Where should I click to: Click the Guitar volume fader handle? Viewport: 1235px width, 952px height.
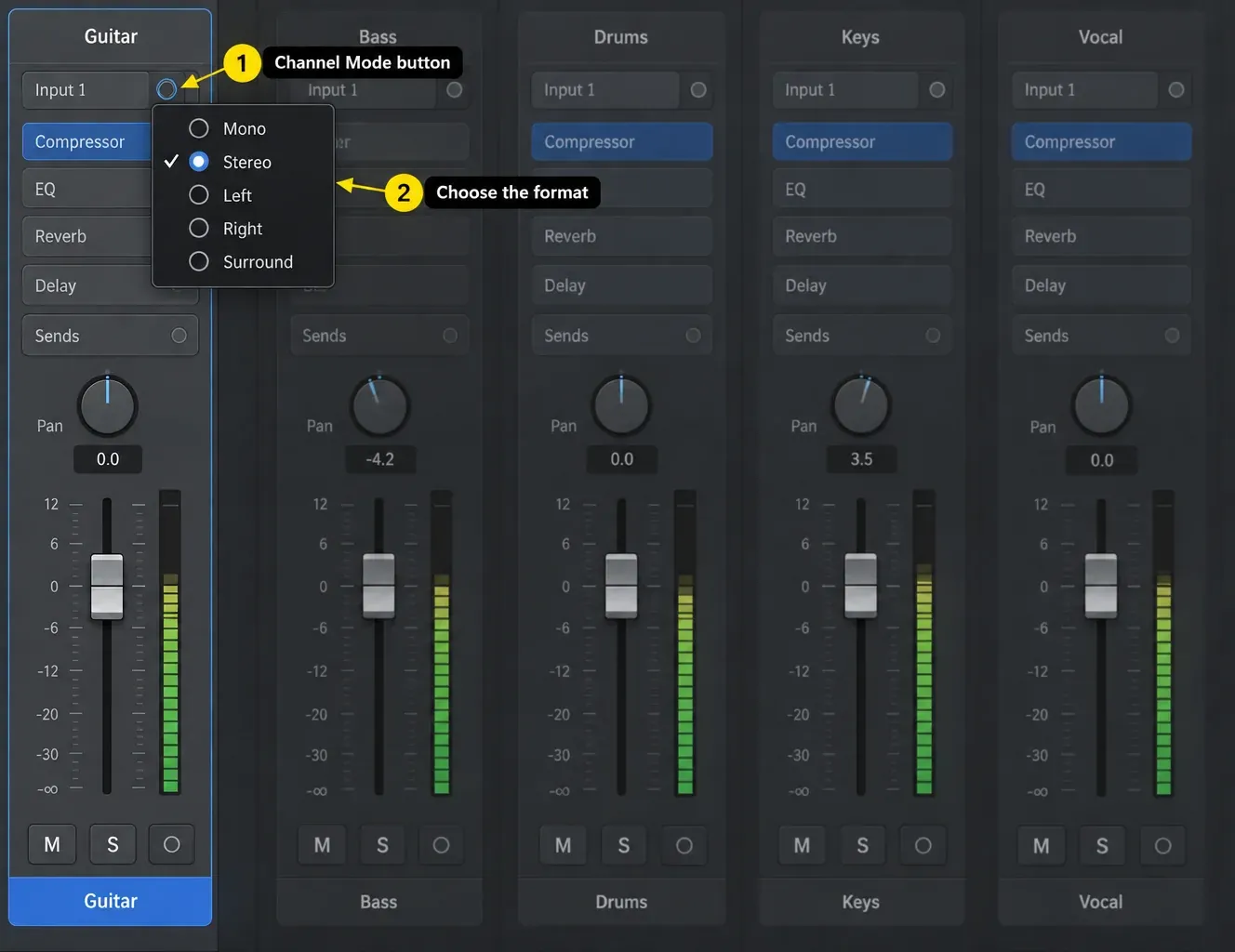click(x=107, y=586)
